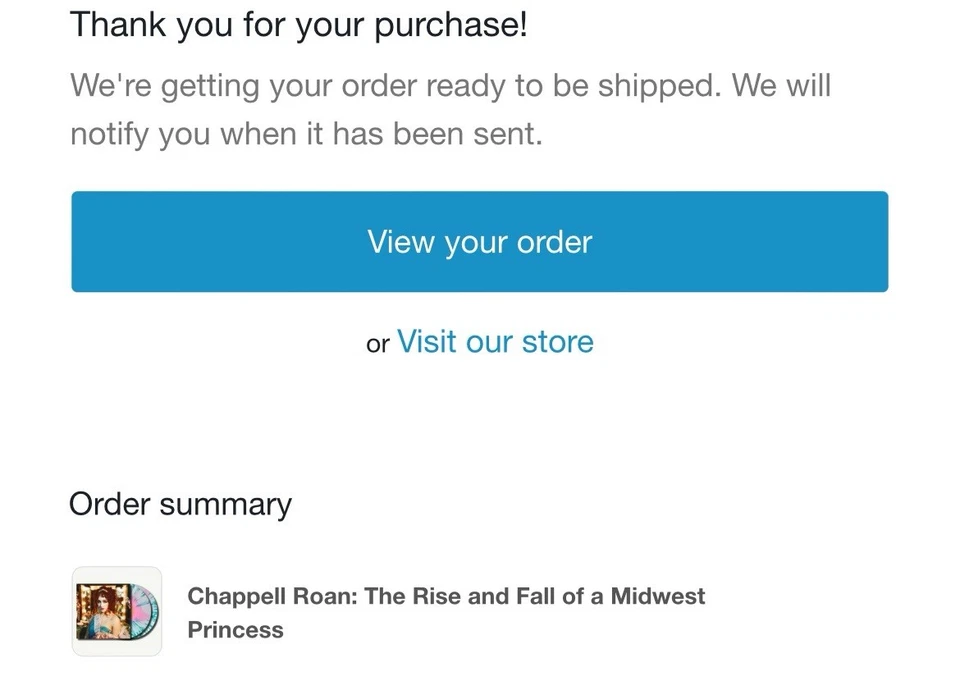The height and width of the screenshot is (681, 960).
Task: Click the Order summary heading
Action: click(x=180, y=504)
